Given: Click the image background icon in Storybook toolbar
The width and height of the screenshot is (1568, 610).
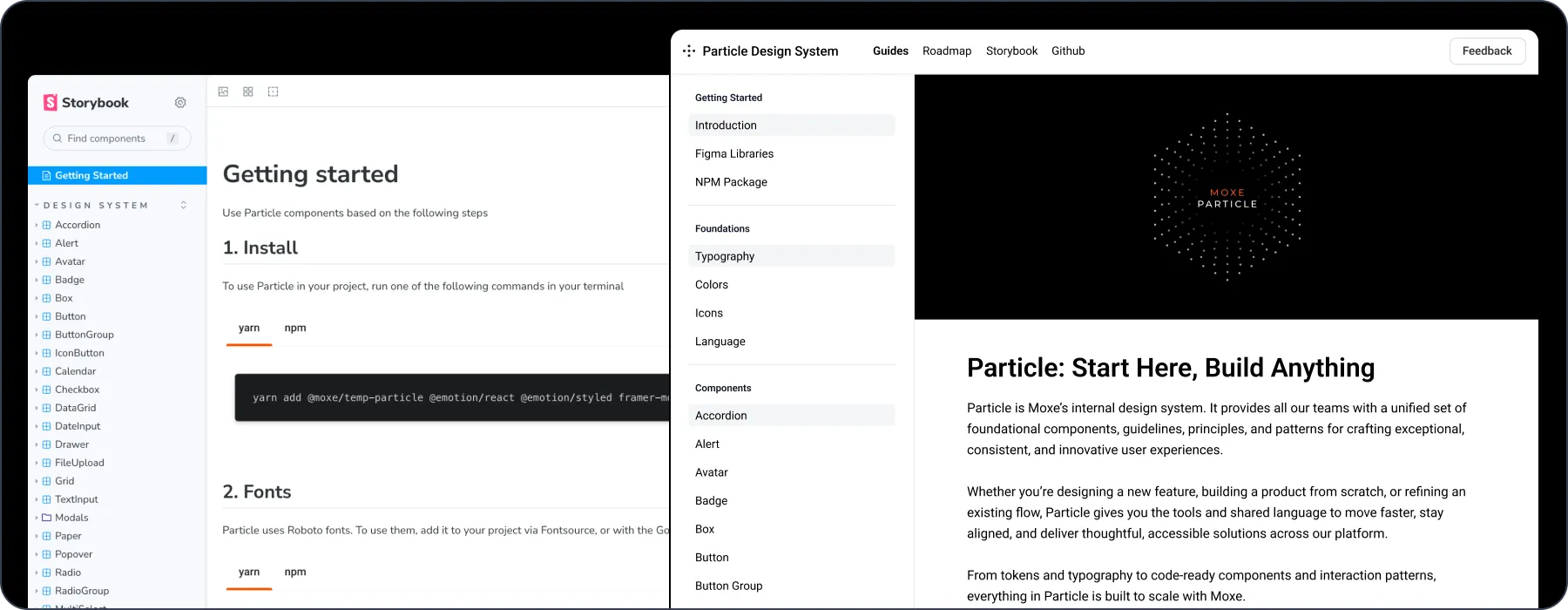Looking at the screenshot, I should pyautogui.click(x=224, y=91).
